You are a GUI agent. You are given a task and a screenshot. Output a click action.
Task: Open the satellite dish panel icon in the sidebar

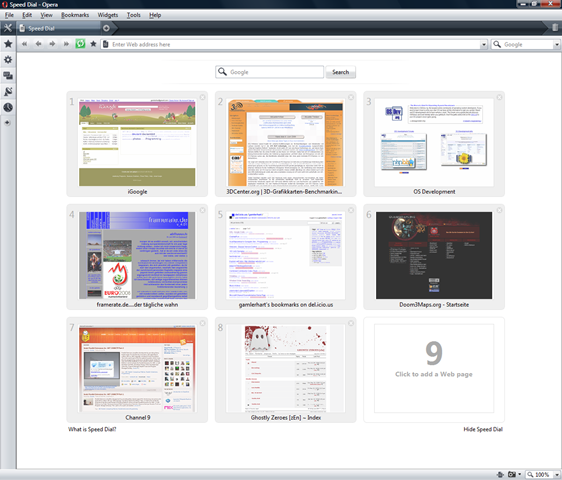[8, 91]
